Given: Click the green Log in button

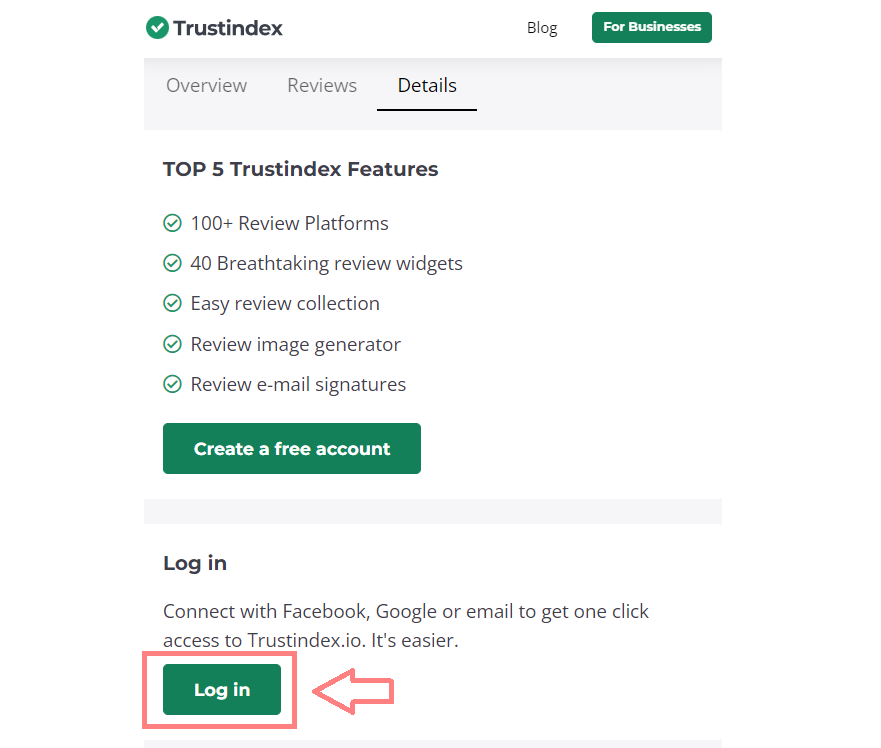Looking at the screenshot, I should pyautogui.click(x=222, y=690).
